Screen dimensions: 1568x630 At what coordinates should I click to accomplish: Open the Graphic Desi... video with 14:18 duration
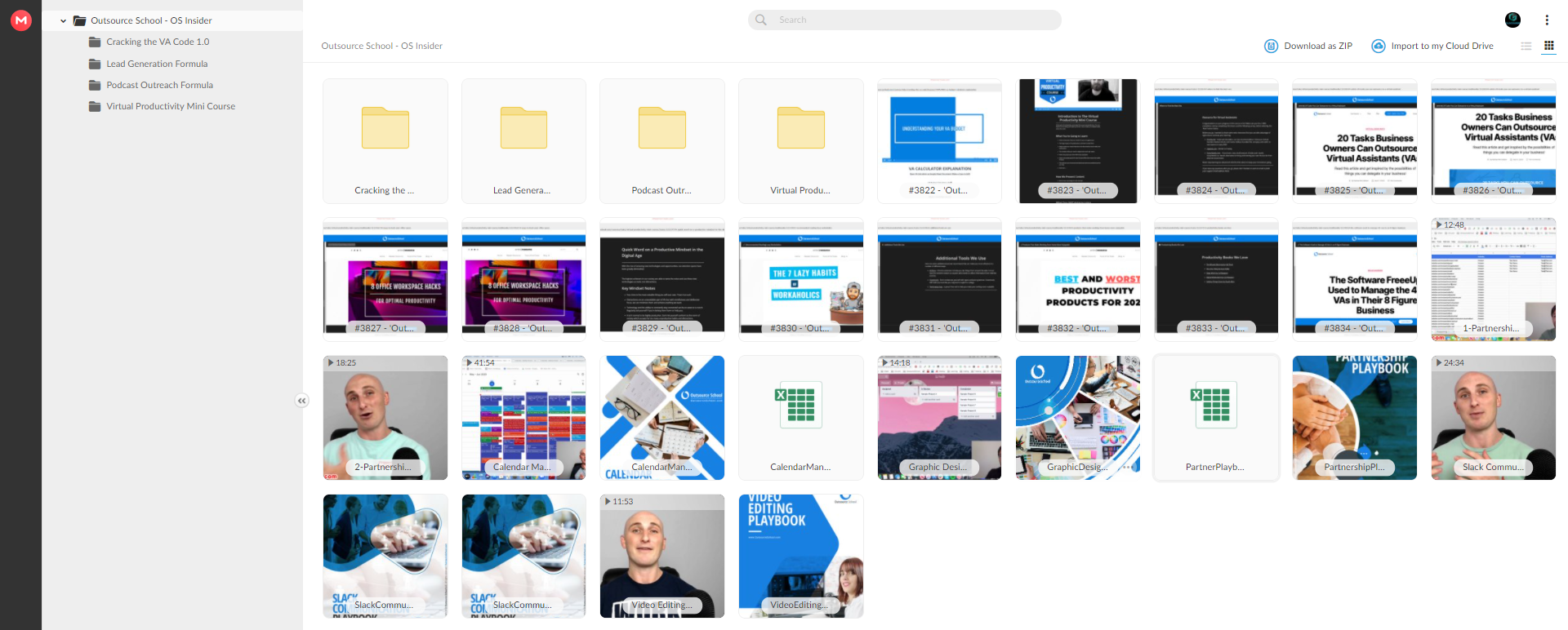click(939, 418)
